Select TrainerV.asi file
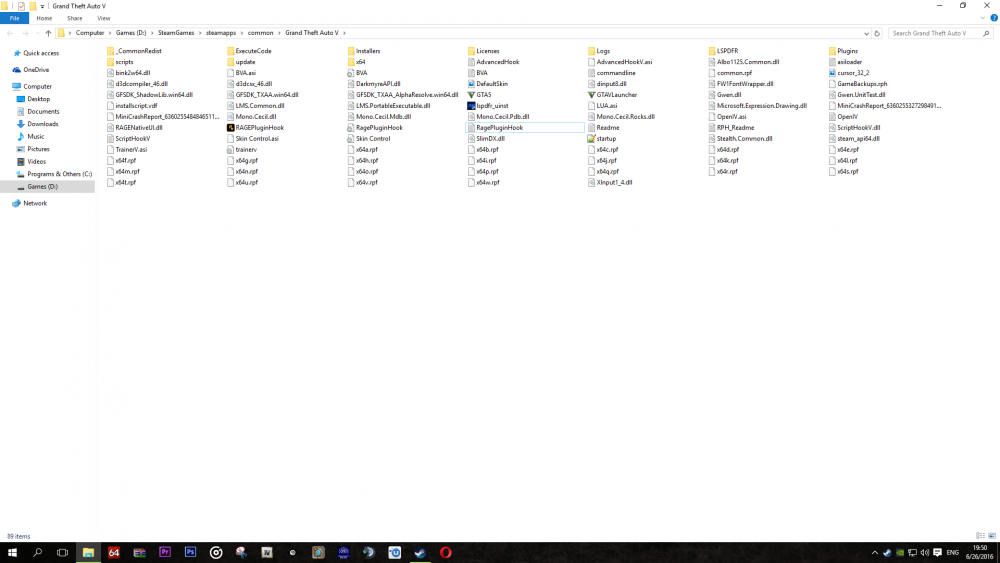Viewport: 1000px width, 563px height. click(x=127, y=149)
